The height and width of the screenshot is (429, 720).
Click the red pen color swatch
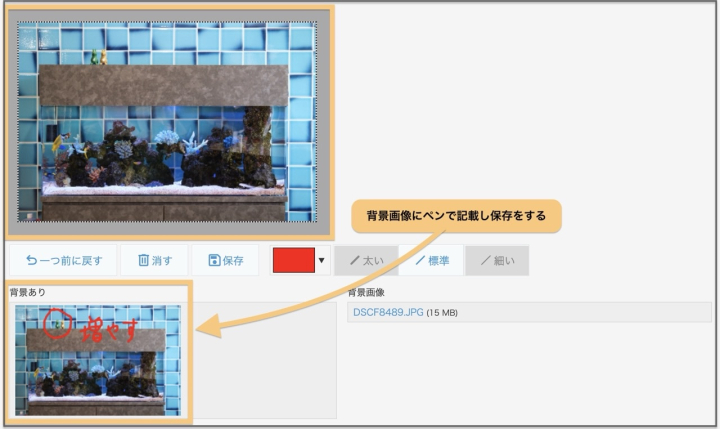[x=293, y=261]
